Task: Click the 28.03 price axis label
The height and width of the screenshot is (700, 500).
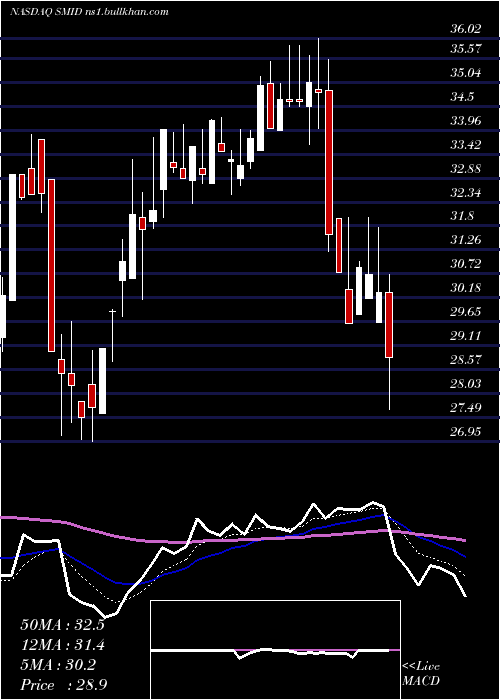Action: coord(466,384)
